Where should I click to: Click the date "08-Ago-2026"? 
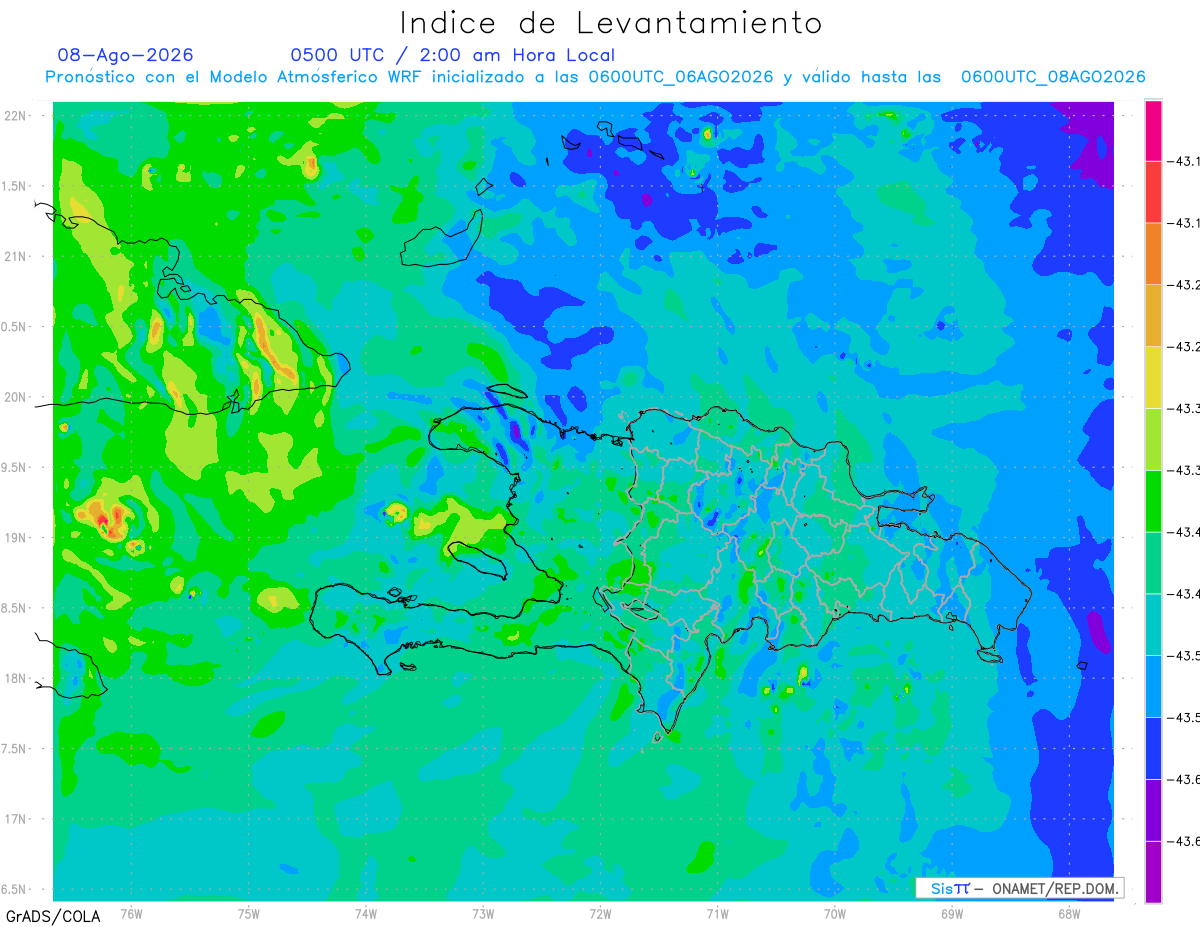(x=126, y=55)
